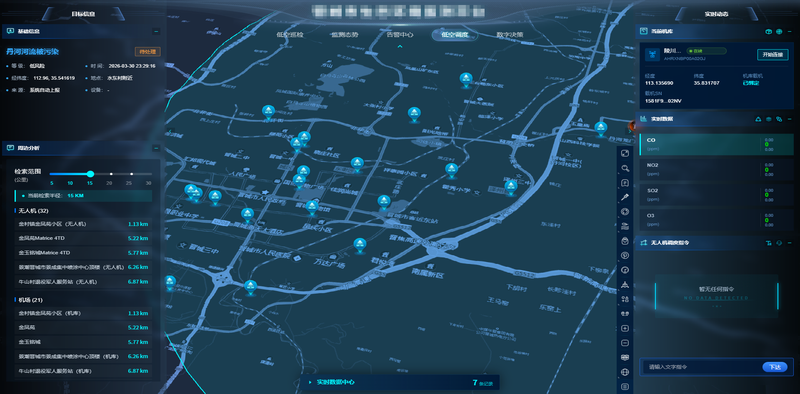Image resolution: width=800 pixels, height=394 pixels.
Task: Open the 低空巡检 tab
Action: click(290, 35)
